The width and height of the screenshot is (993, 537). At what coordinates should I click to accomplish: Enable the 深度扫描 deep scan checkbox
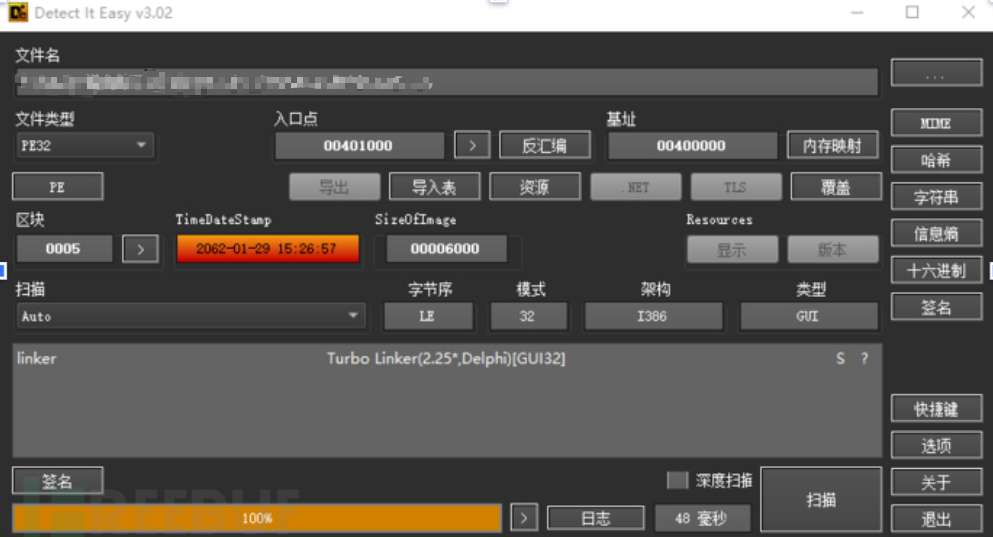coord(677,480)
